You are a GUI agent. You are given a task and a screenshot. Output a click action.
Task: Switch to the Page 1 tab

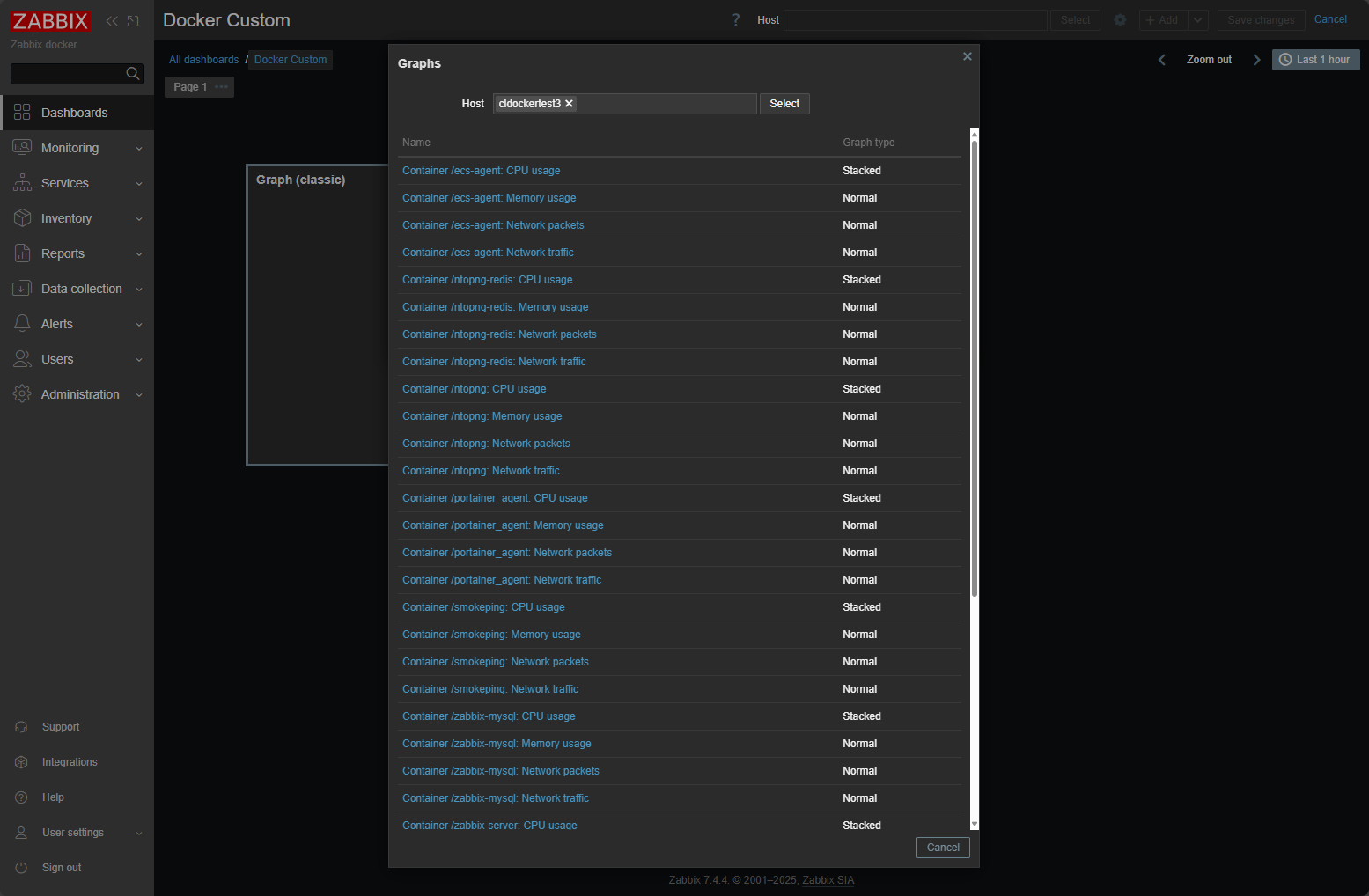click(x=189, y=87)
